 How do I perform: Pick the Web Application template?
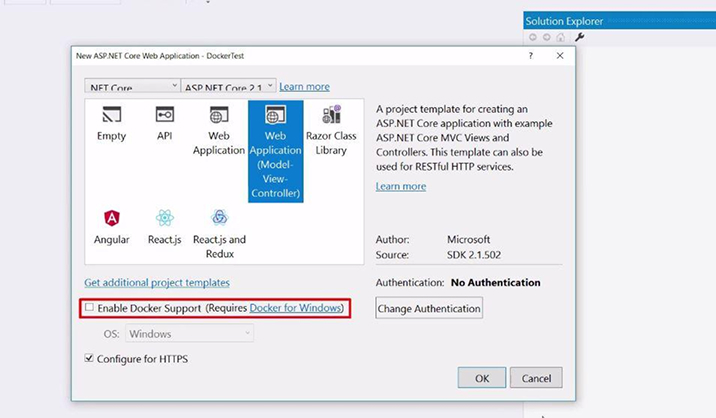[x=219, y=130]
